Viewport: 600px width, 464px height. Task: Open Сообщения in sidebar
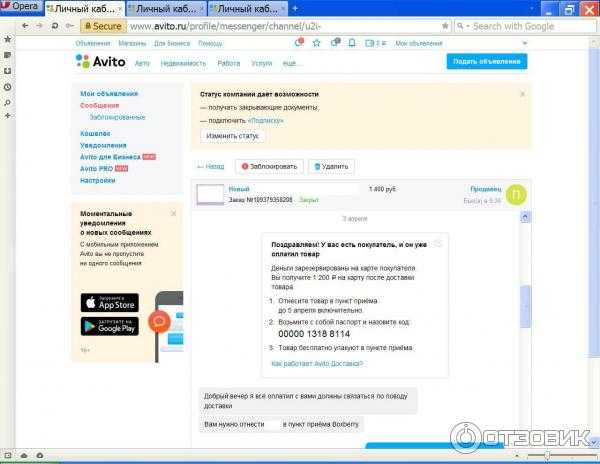[x=99, y=105]
